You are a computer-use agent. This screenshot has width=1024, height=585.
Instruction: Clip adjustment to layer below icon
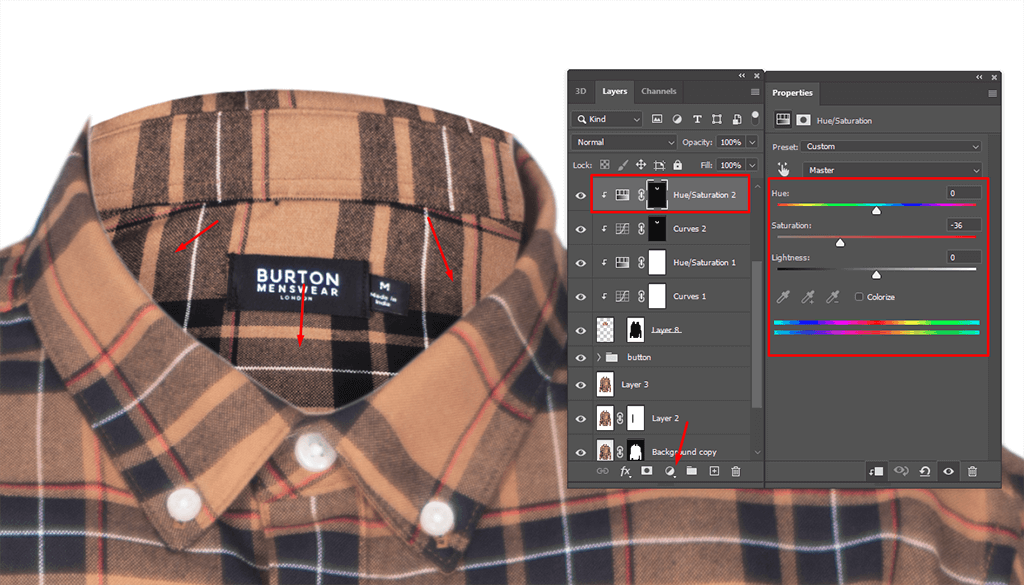(x=876, y=471)
